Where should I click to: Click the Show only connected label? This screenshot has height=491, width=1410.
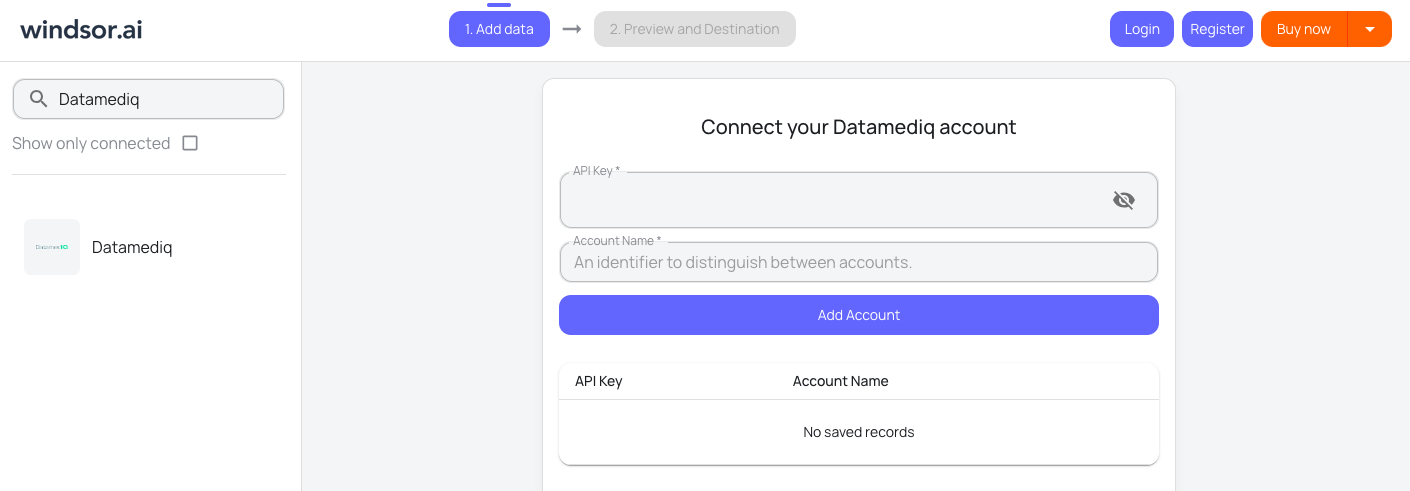(x=91, y=143)
